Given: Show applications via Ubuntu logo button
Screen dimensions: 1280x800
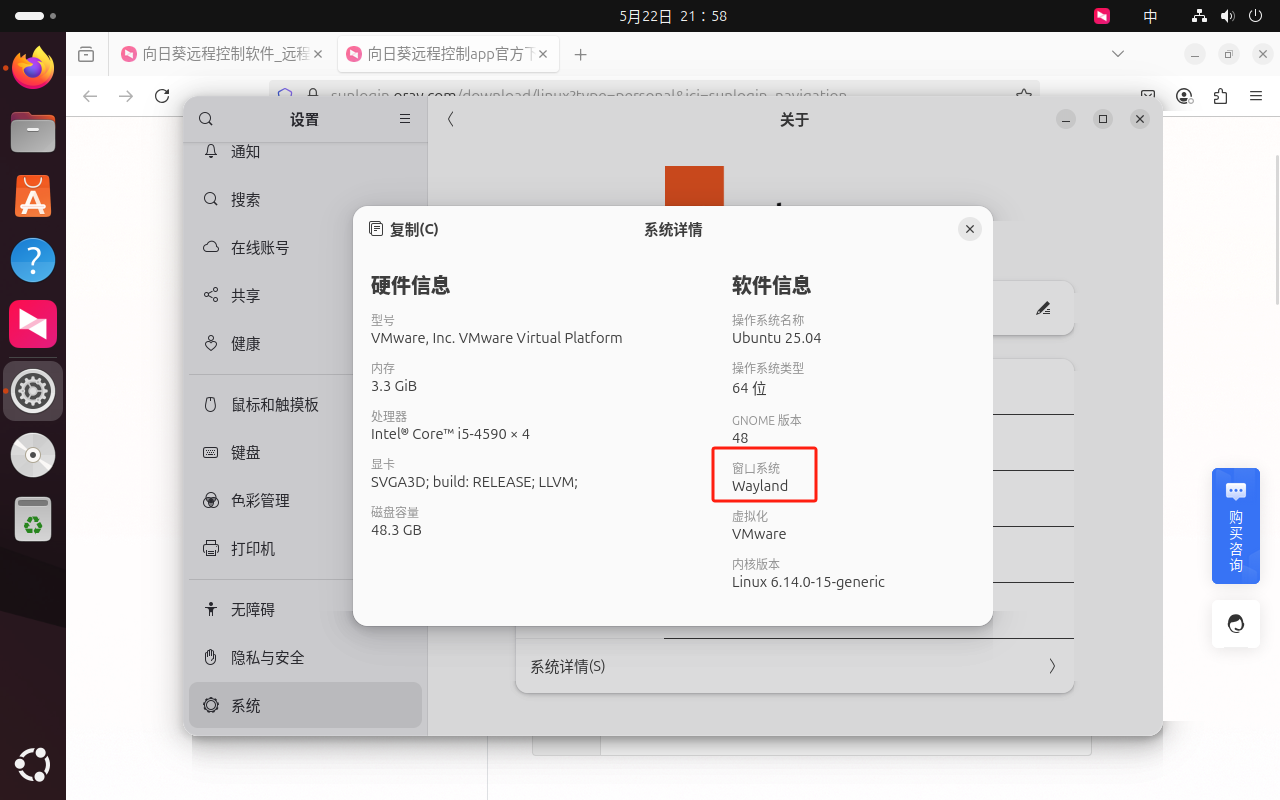Looking at the screenshot, I should [33, 766].
